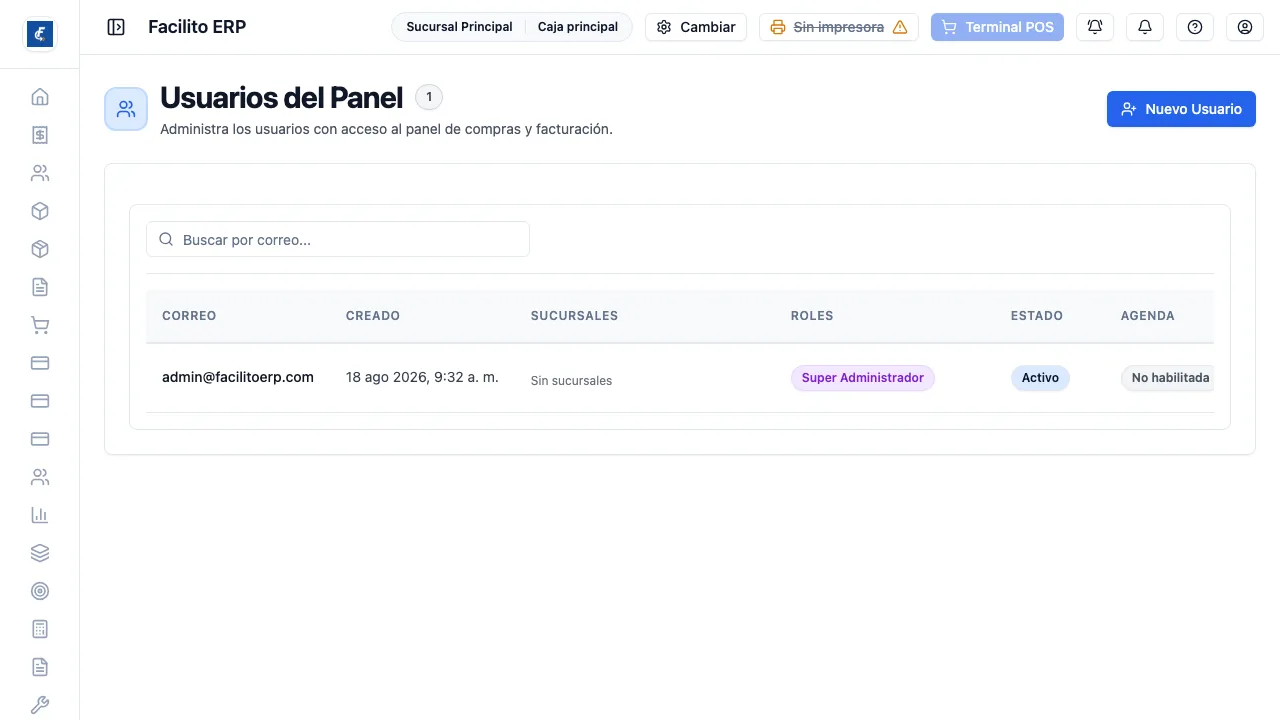Screen dimensions: 1280x720
Task: Click the Nuevo Usuario button
Action: pos(1181,109)
